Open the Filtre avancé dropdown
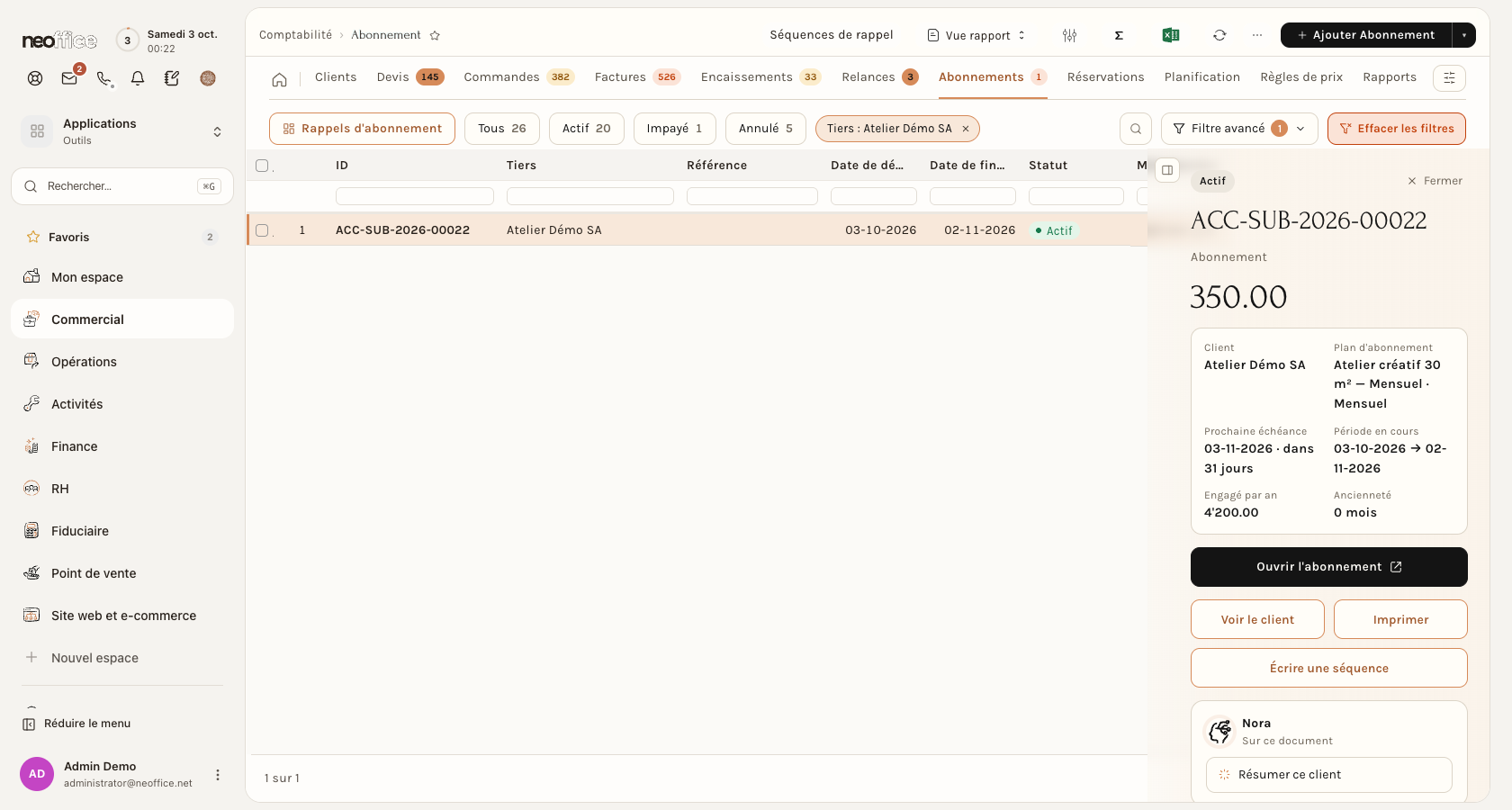 [x=1239, y=129]
